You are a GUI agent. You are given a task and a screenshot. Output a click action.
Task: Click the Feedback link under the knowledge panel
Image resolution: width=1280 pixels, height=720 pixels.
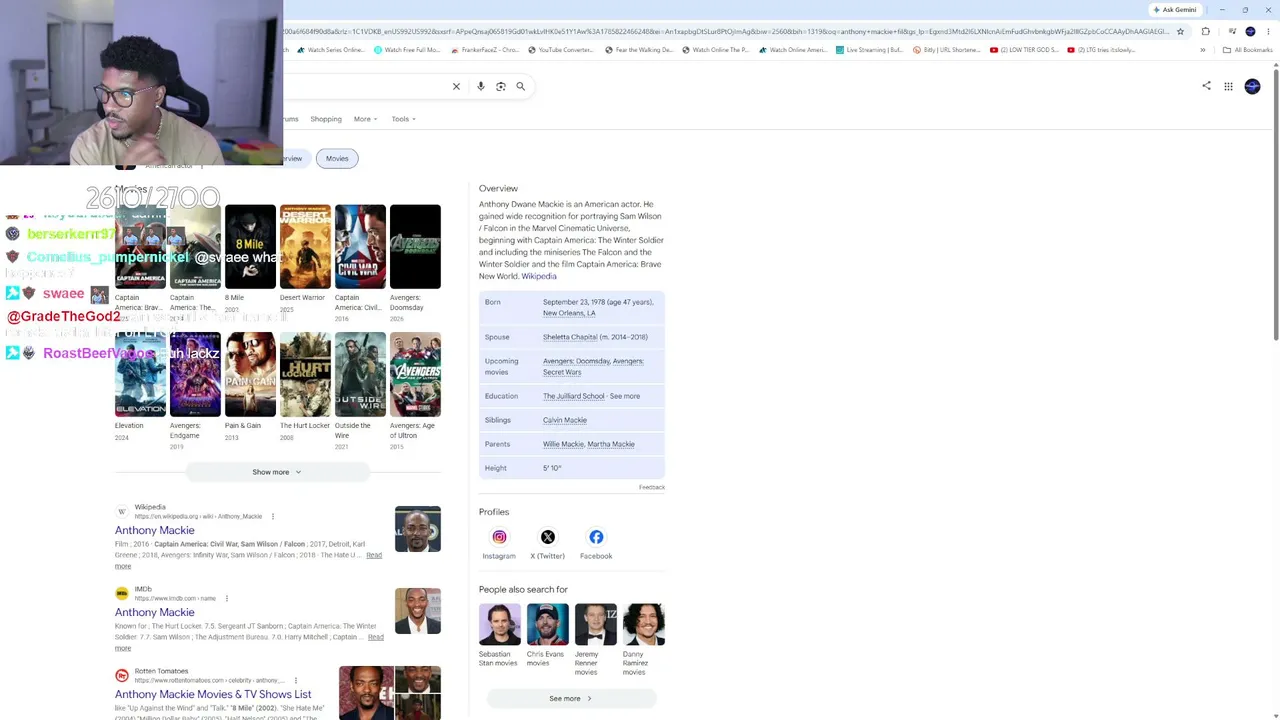click(x=652, y=487)
